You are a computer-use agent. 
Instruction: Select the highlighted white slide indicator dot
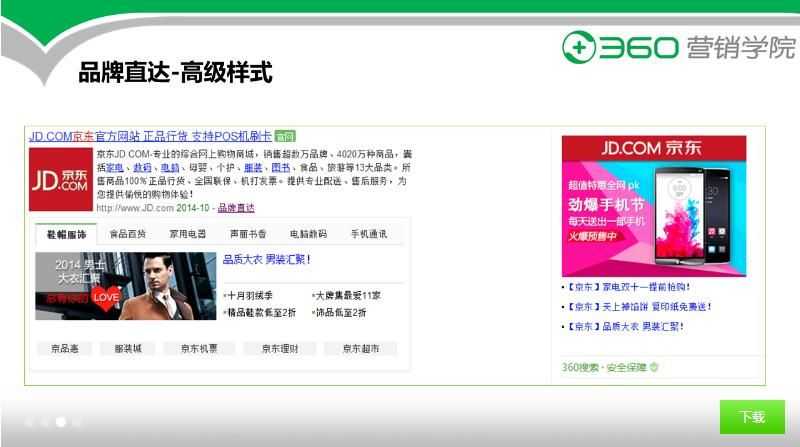click(61, 422)
